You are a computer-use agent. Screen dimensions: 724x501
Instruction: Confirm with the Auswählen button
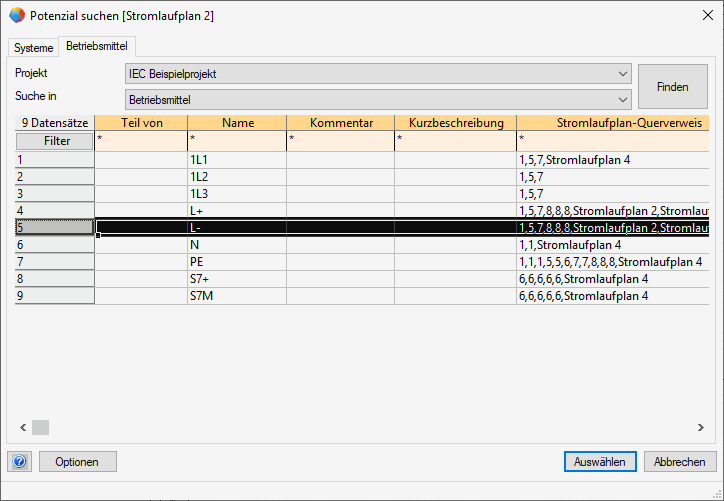(600, 462)
